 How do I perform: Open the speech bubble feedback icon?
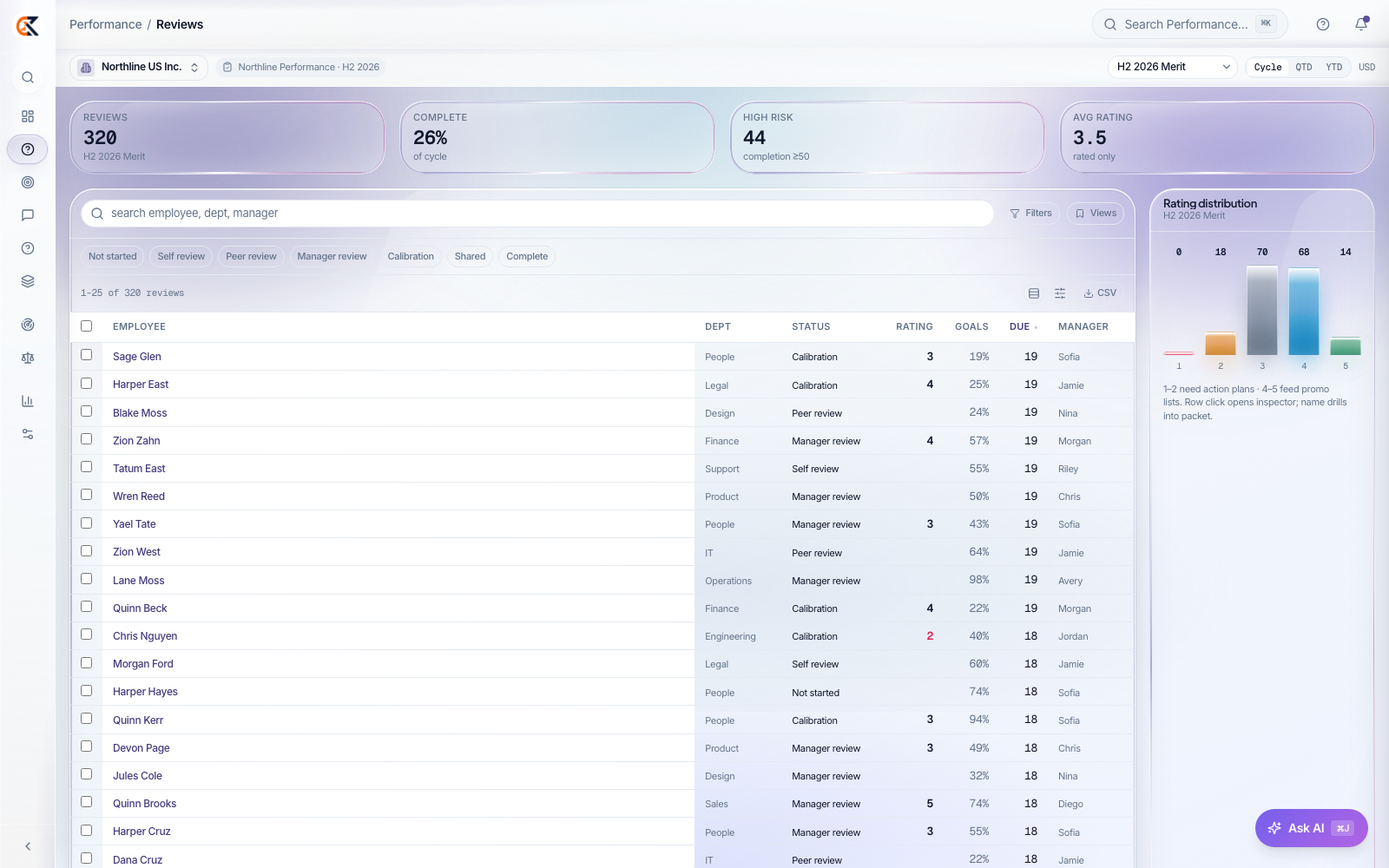28,215
